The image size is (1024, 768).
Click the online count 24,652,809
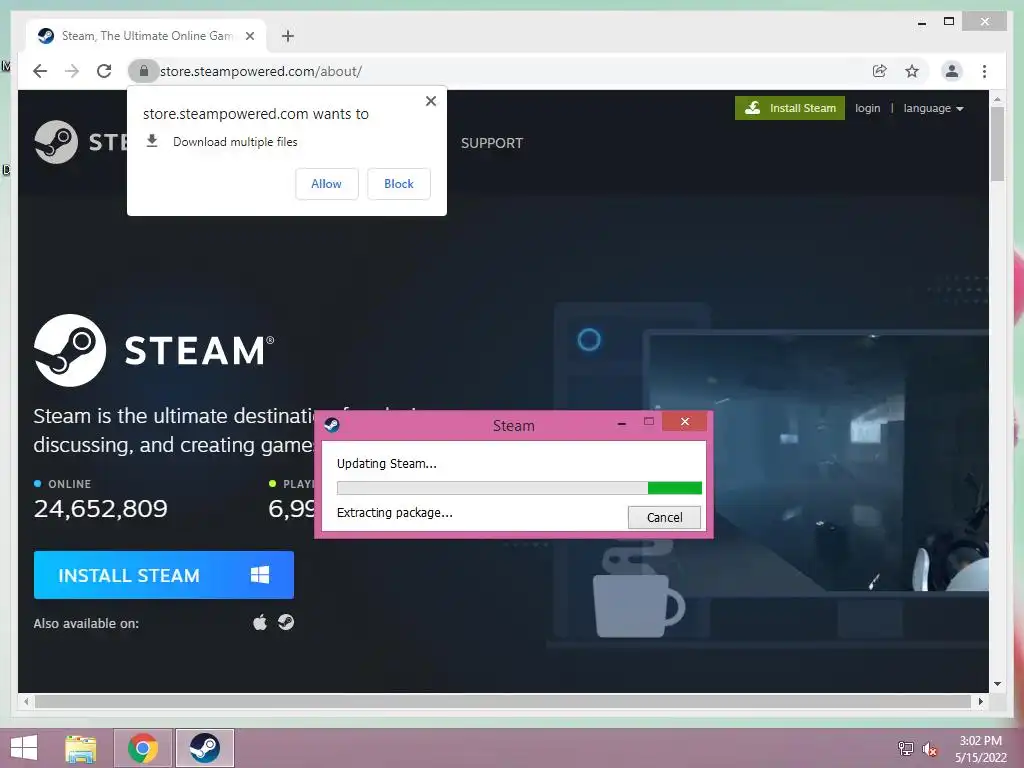tap(101, 509)
